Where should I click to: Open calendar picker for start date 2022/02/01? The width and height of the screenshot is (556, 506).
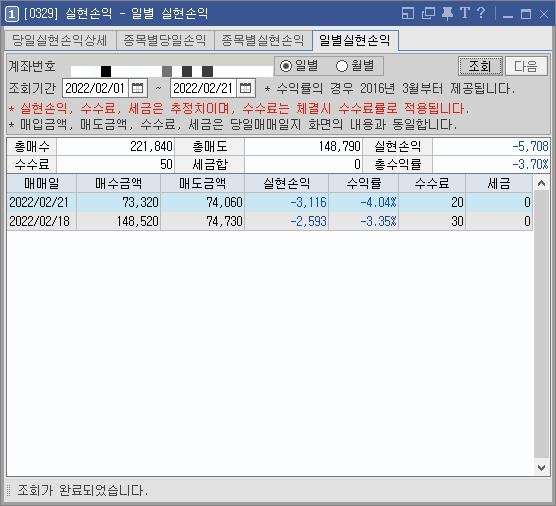[x=137, y=88]
